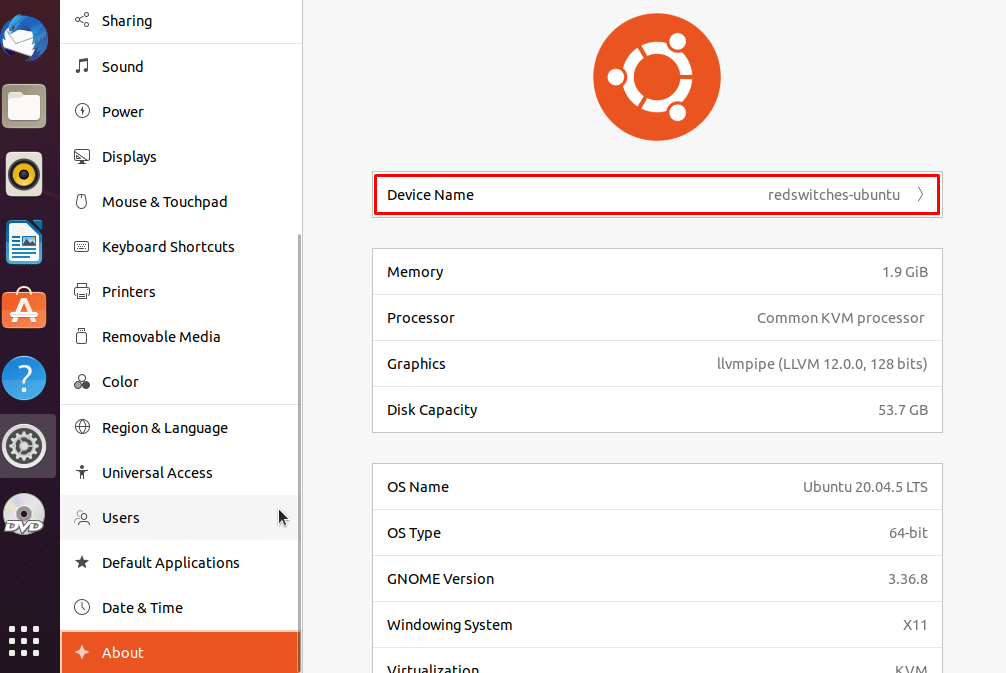1006x673 pixels.
Task: Select Keyboard Shortcuts in sidebar
Action: click(181, 246)
